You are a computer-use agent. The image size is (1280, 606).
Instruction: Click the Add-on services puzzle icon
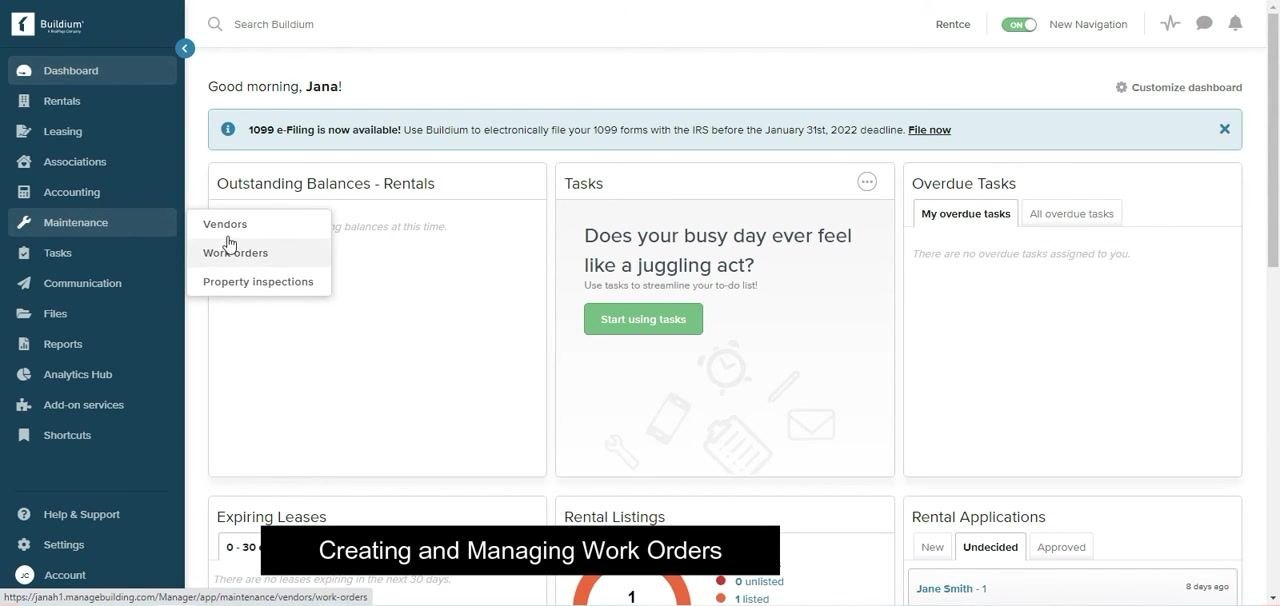tap(24, 405)
